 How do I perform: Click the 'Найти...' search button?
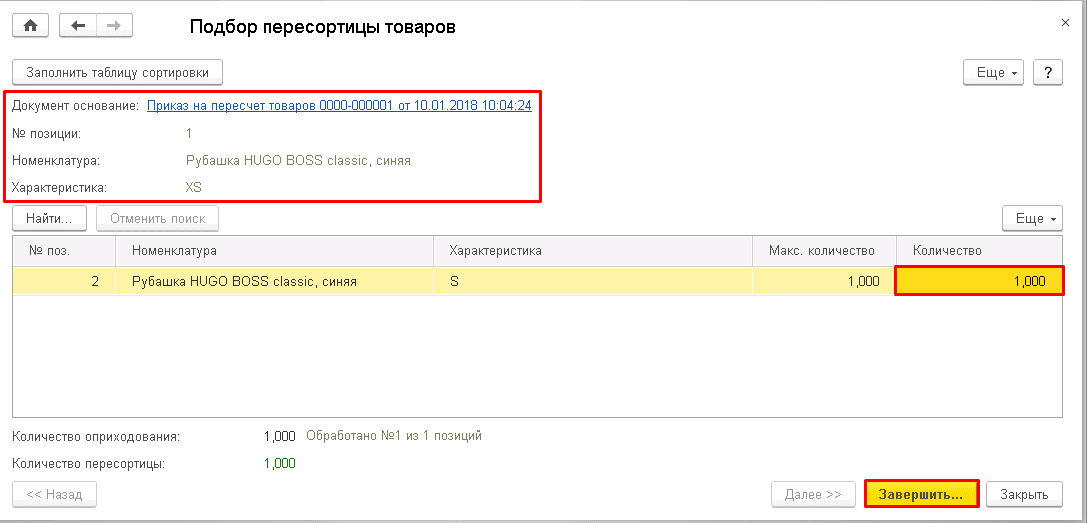50,219
